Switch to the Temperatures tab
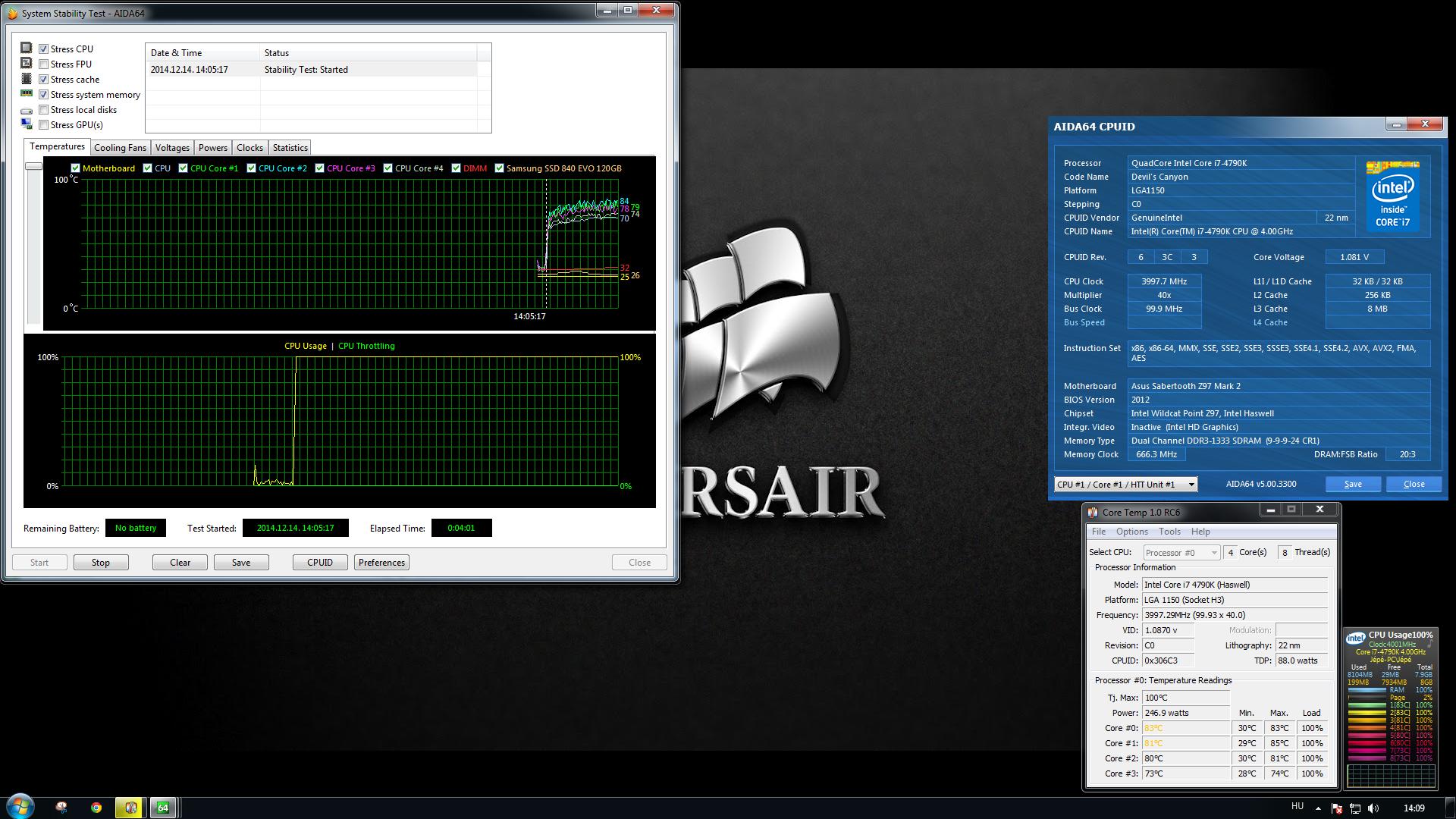Image resolution: width=1456 pixels, height=819 pixels. coord(57,146)
